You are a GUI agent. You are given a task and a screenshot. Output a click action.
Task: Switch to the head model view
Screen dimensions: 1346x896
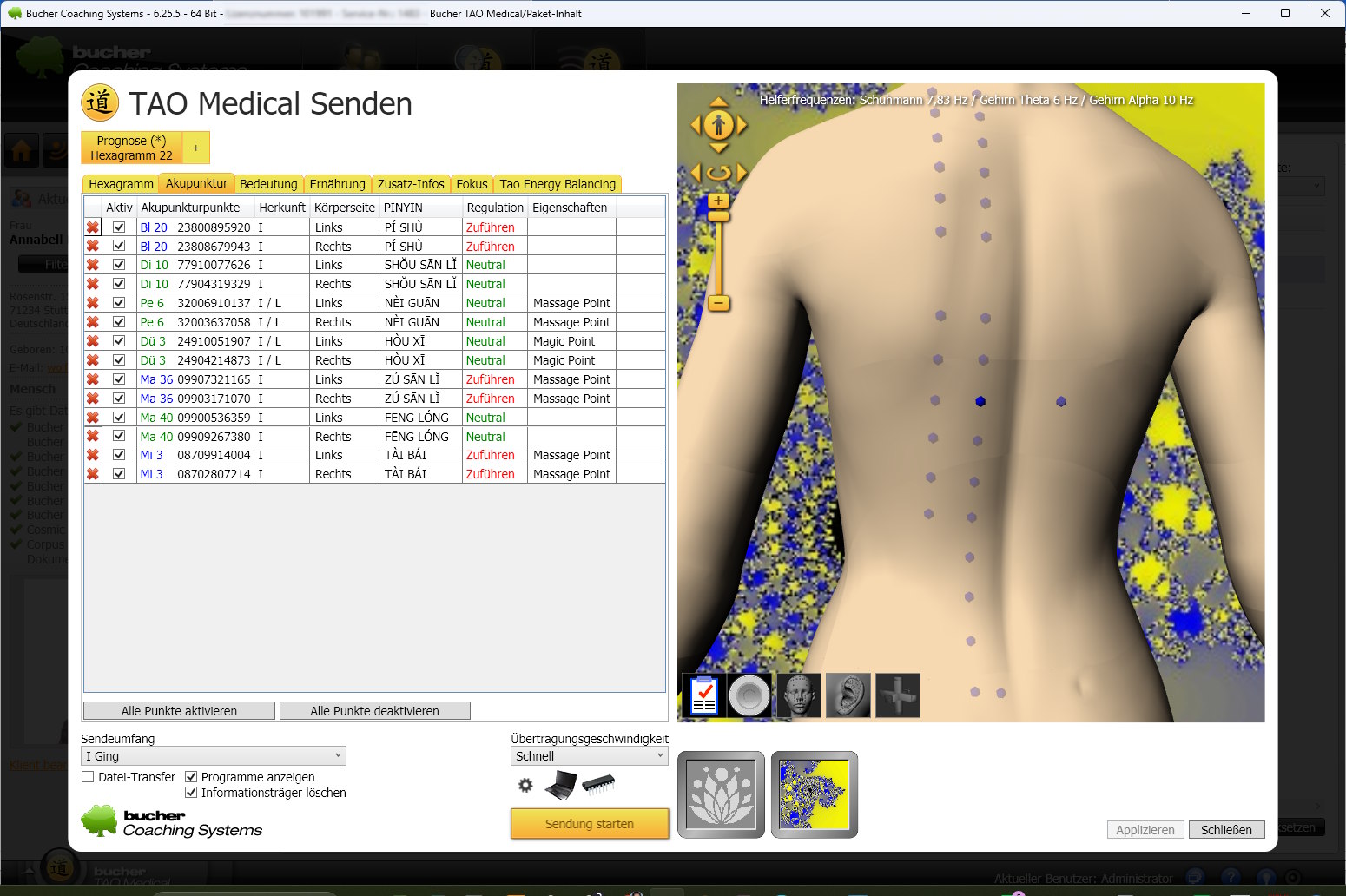click(x=799, y=695)
